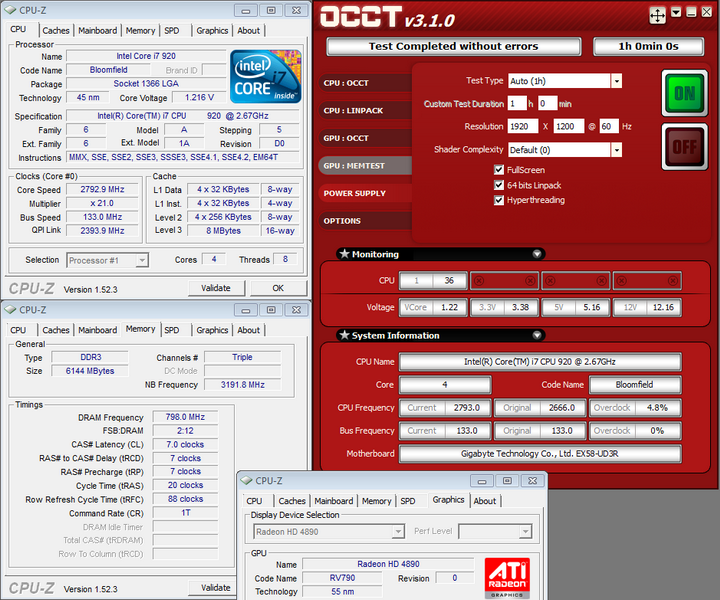
Task: Switch to the CPU : LINPACK tab
Action: (365, 111)
